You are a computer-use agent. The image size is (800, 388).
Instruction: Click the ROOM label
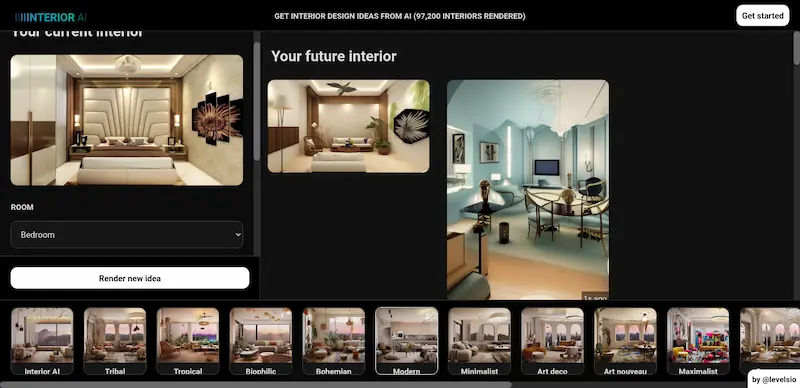click(x=22, y=207)
